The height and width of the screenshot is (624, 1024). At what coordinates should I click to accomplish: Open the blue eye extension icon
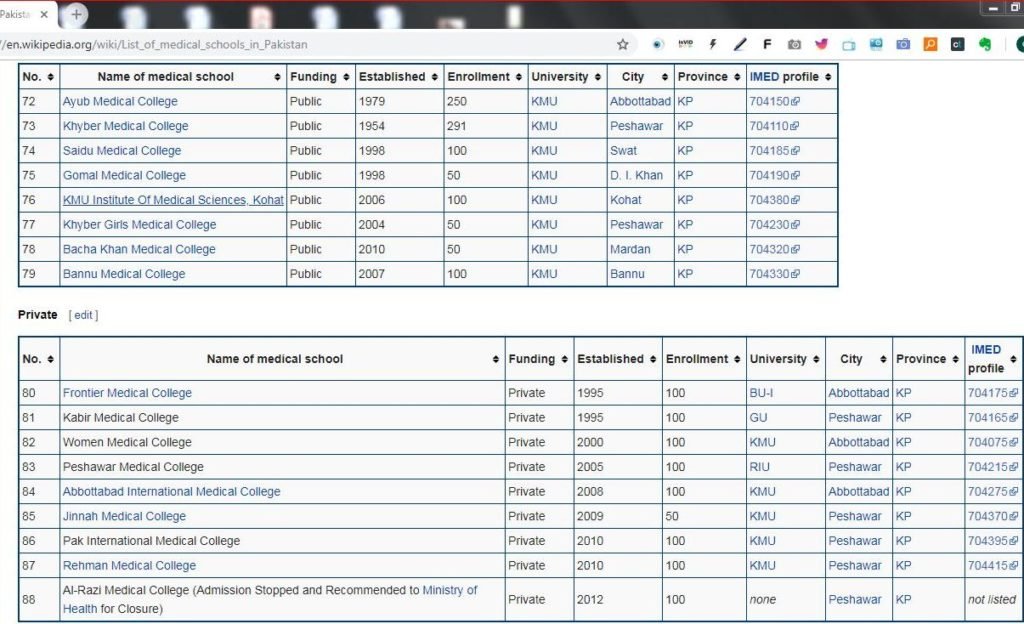658,44
